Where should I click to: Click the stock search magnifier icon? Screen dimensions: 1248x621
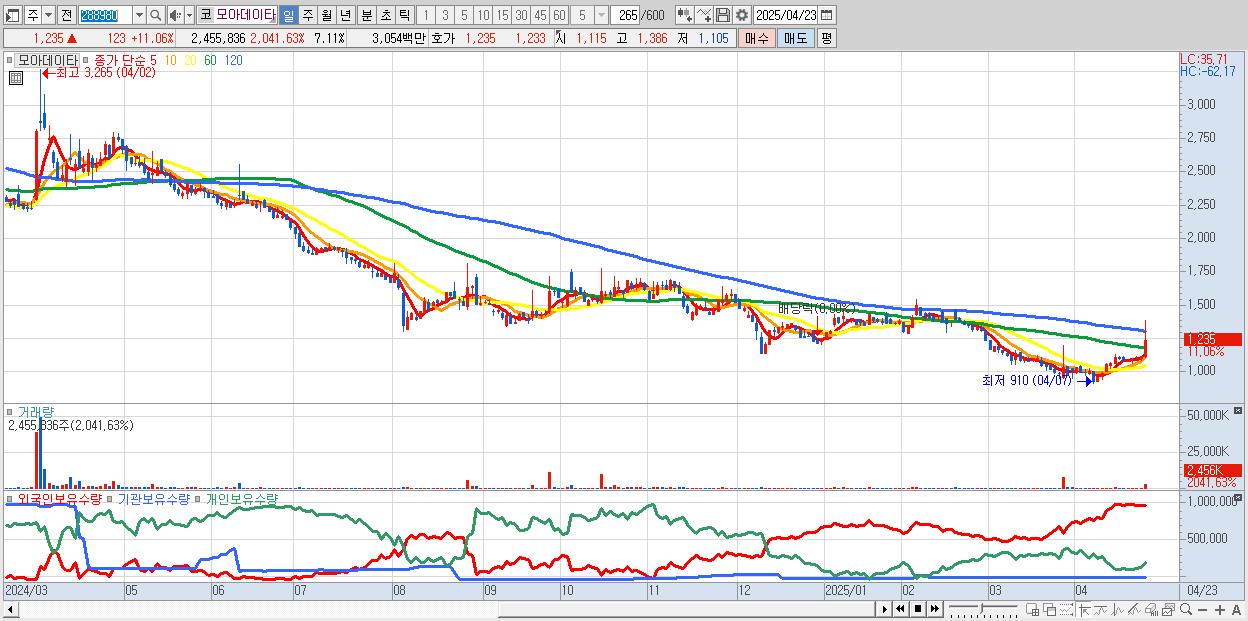156,15
